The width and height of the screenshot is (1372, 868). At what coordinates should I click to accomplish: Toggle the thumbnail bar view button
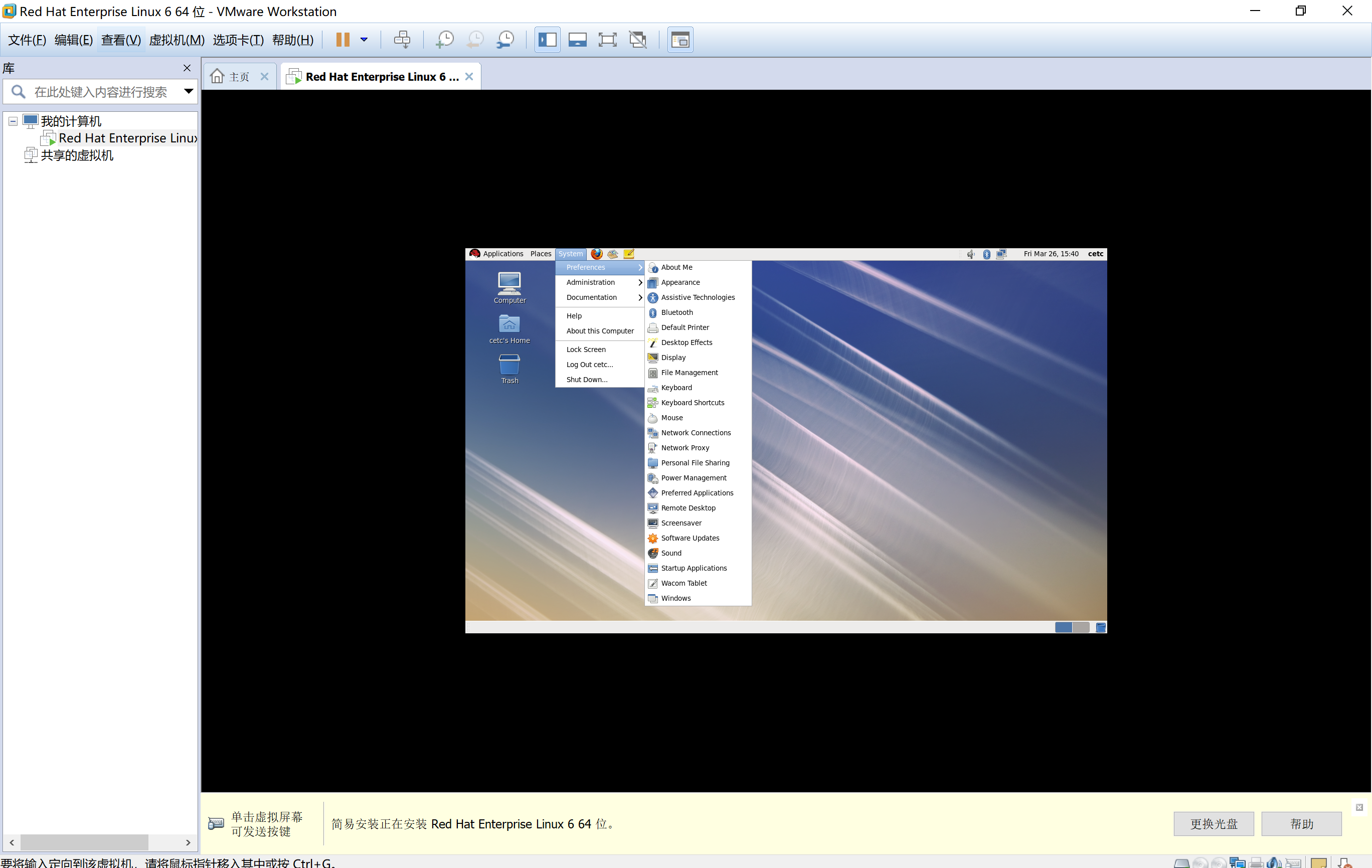pyautogui.click(x=577, y=39)
